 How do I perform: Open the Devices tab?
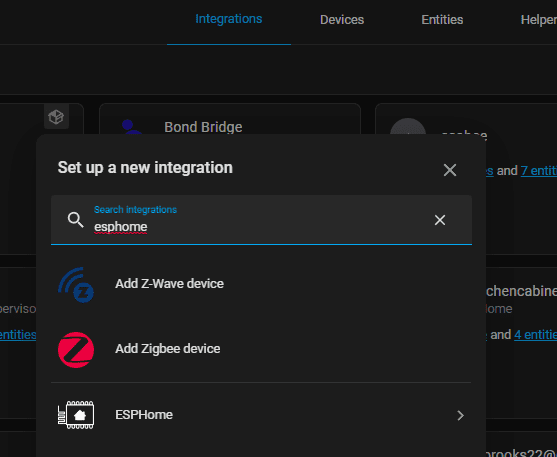(x=342, y=20)
